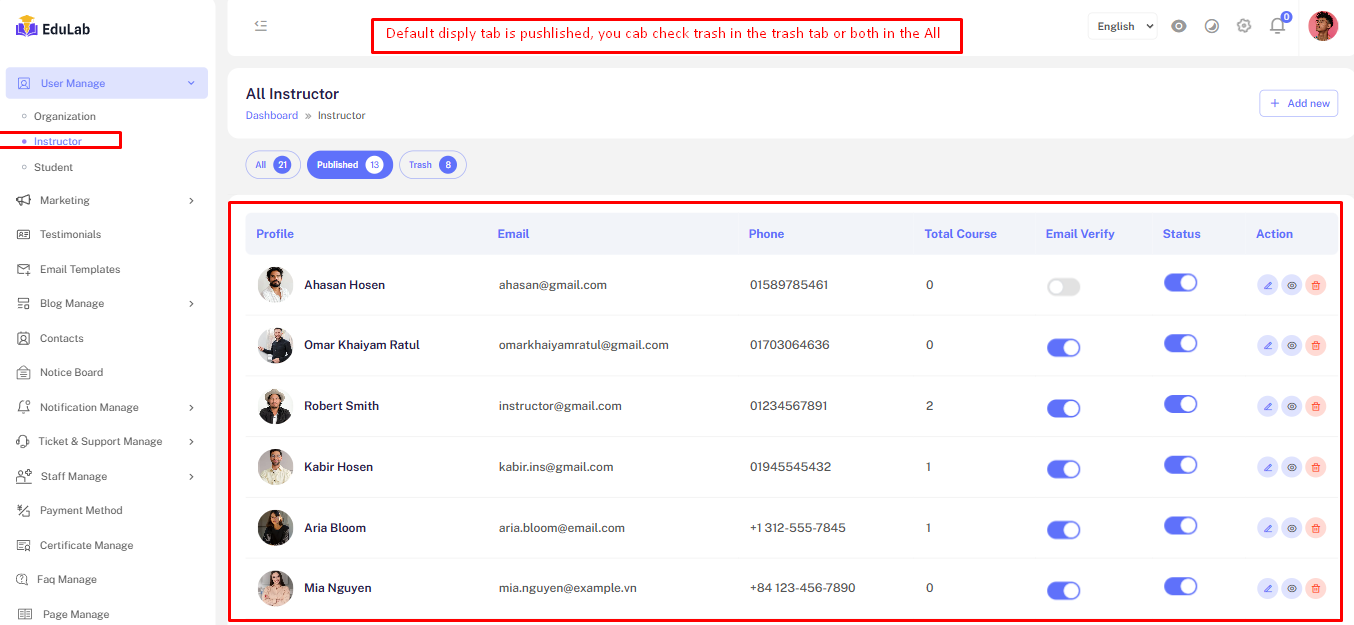The image size is (1354, 625).
Task: Click the delete icon for Mia Nguyen
Action: pos(1315,589)
